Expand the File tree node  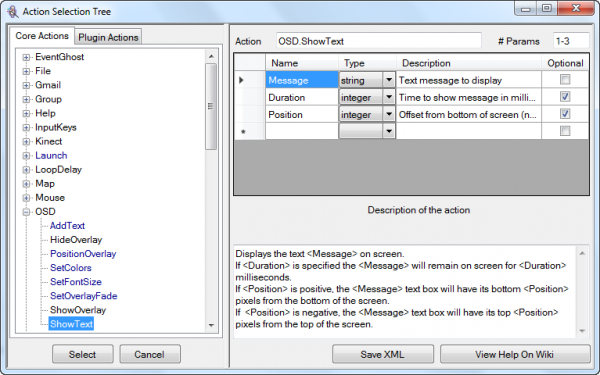tap(26, 71)
